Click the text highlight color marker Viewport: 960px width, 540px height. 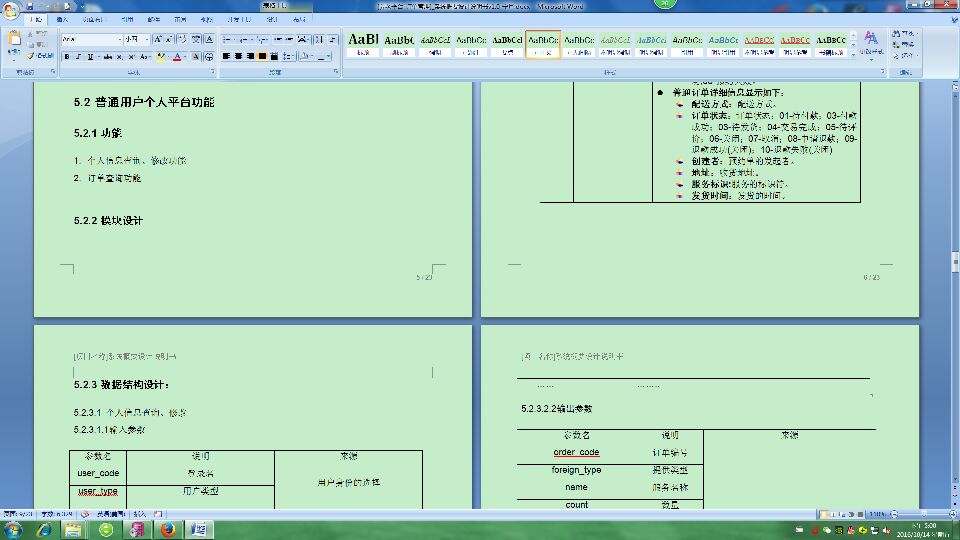pyautogui.click(x=158, y=57)
